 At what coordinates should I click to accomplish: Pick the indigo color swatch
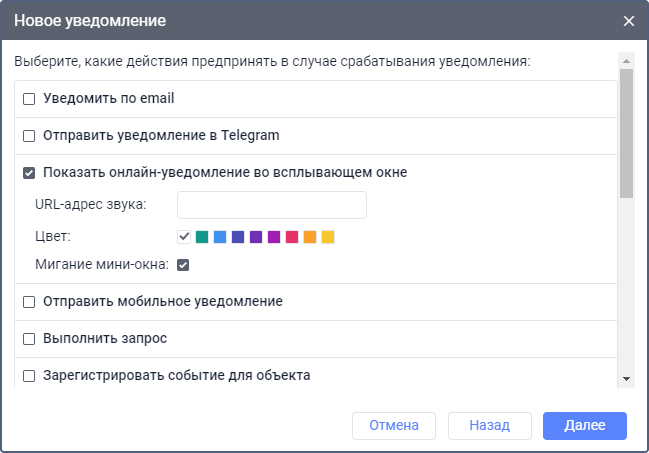coord(238,237)
